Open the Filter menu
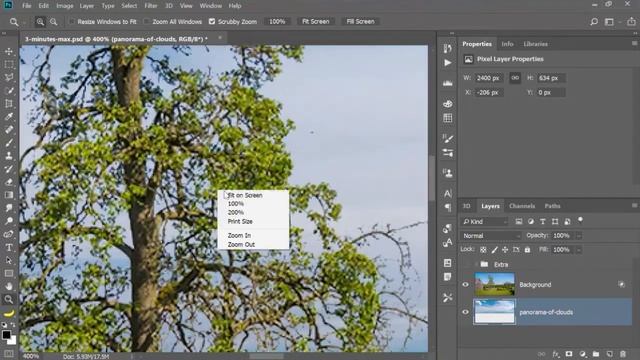The width and height of the screenshot is (640, 360). [151, 6]
